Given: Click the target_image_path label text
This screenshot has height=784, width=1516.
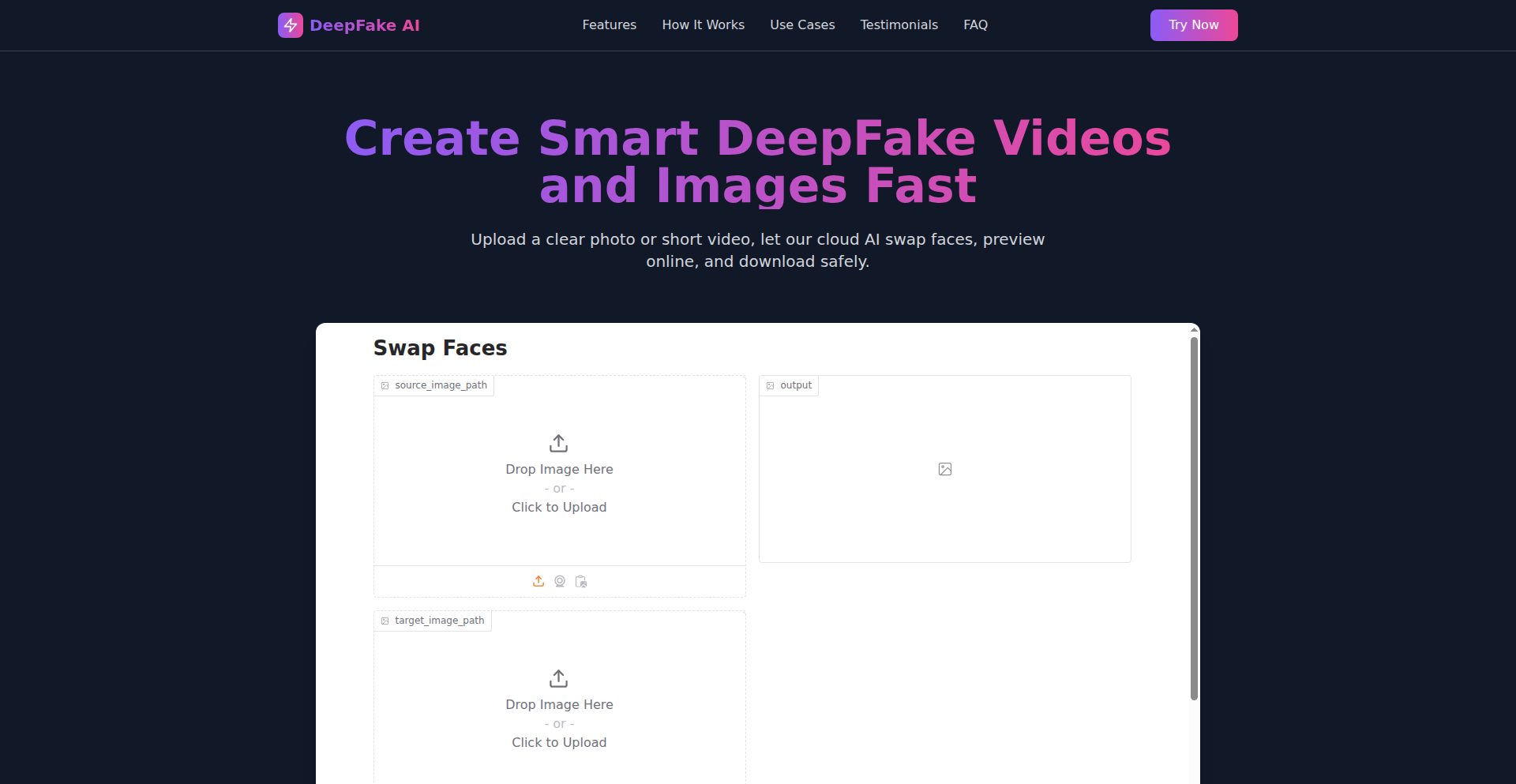Looking at the screenshot, I should pos(440,621).
